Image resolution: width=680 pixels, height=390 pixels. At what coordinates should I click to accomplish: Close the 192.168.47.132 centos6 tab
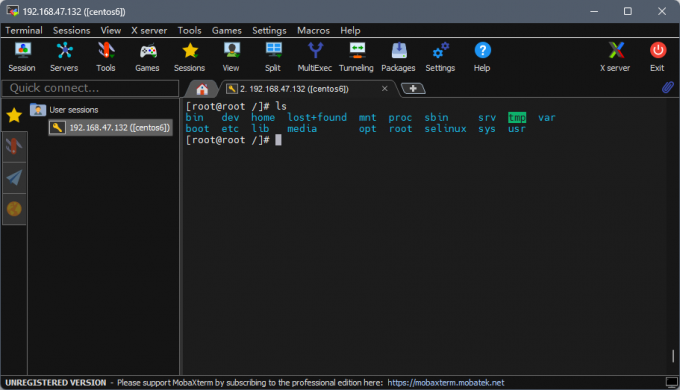click(x=384, y=88)
